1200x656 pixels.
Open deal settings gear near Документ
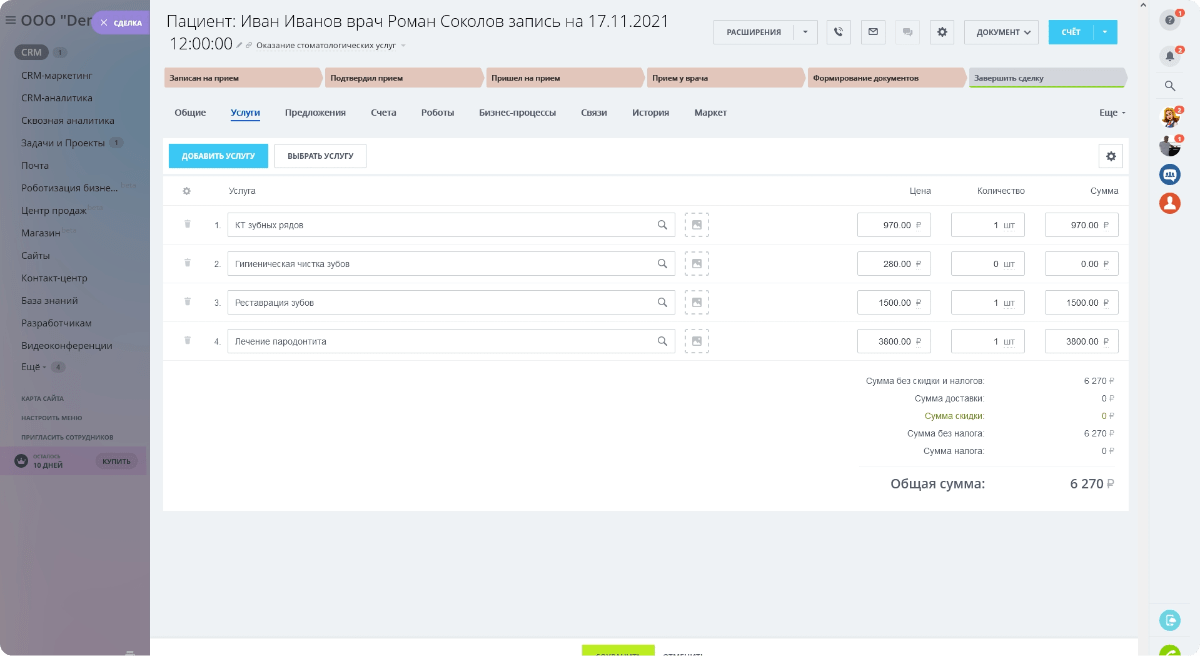tap(941, 32)
